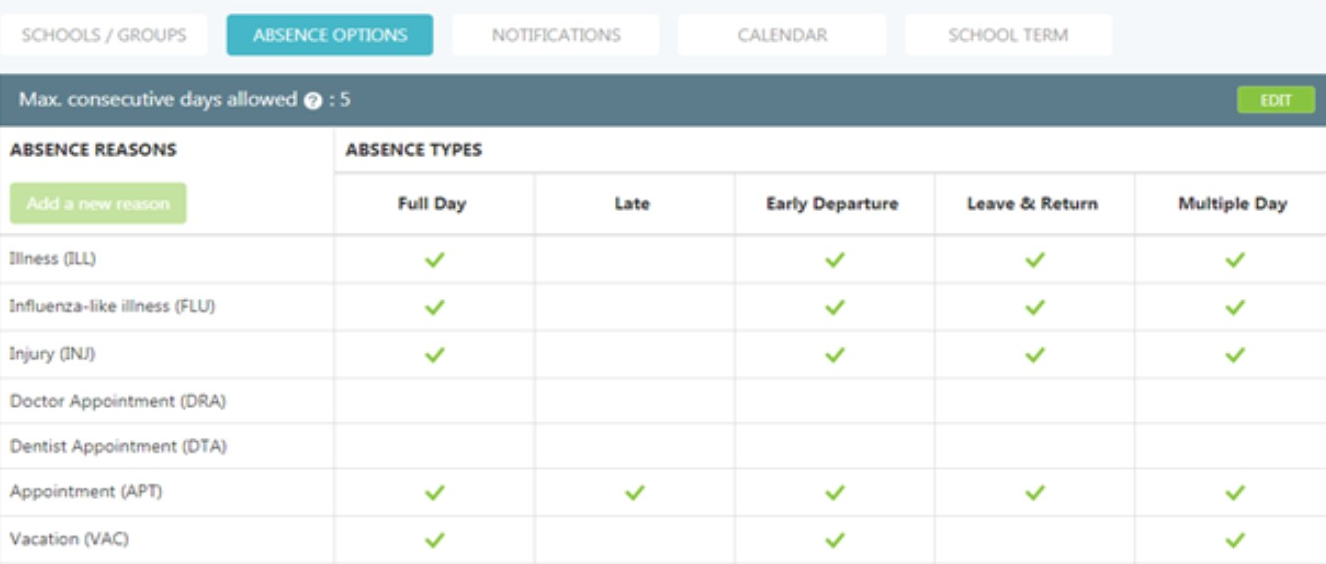Image resolution: width=1326 pixels, height=564 pixels.
Task: Click Influenza-like illness Early Departure checkmark
Action: click(x=835, y=307)
